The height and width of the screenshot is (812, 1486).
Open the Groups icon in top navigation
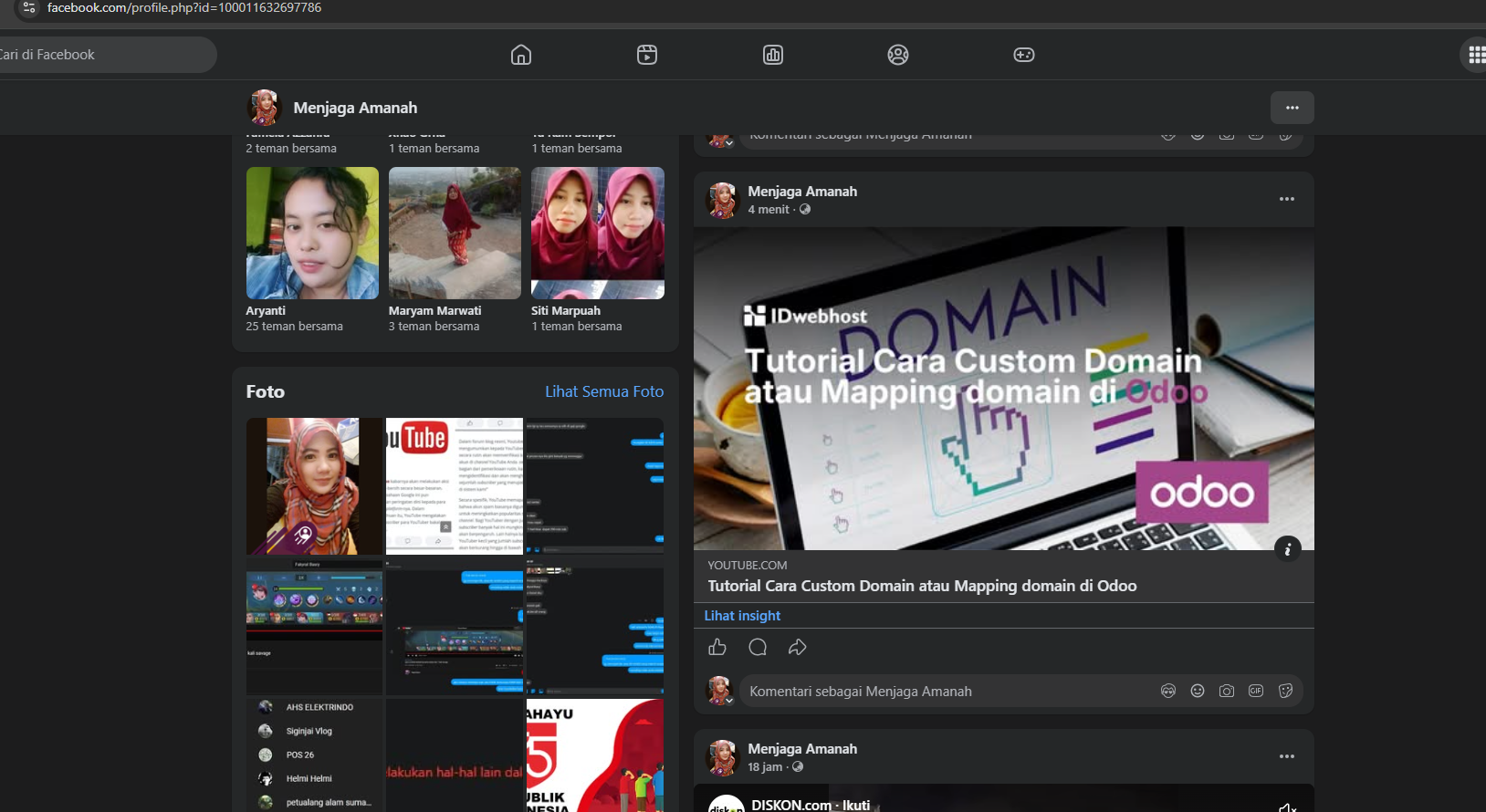point(898,55)
